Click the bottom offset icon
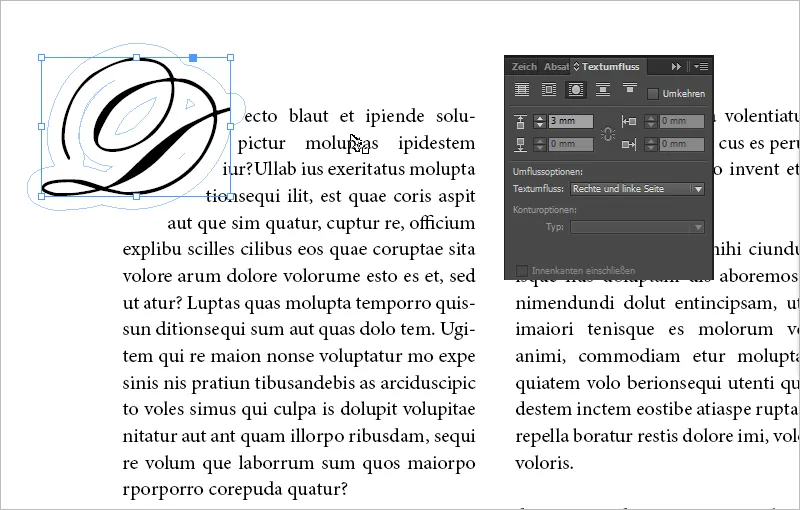 click(520, 144)
